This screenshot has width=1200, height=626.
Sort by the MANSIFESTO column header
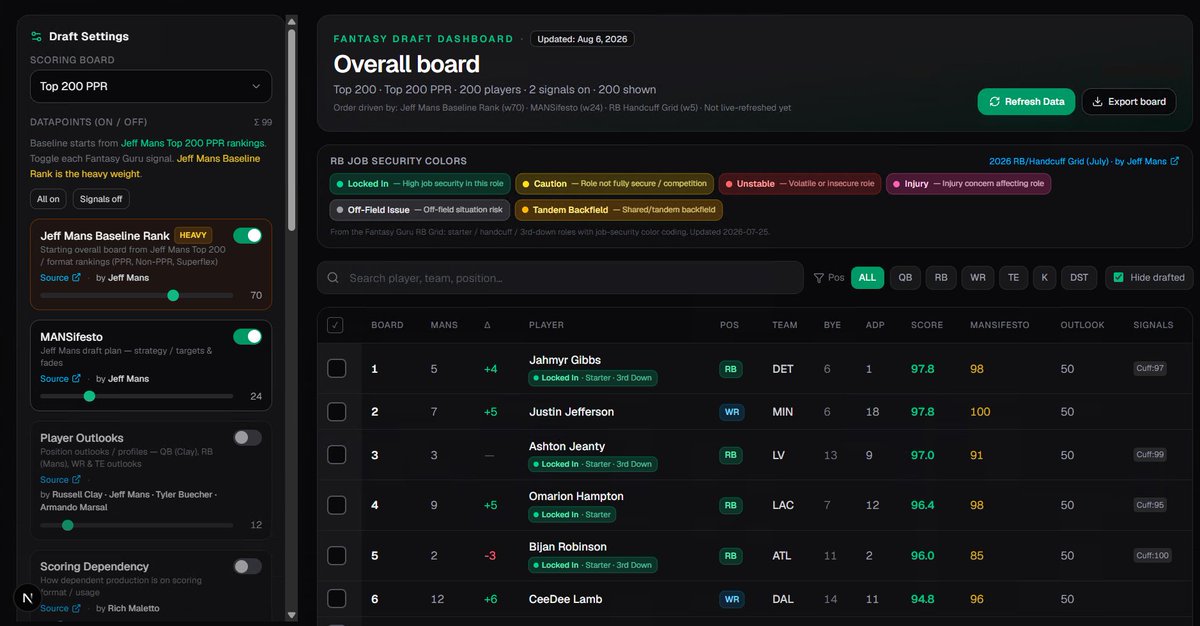click(x=999, y=325)
